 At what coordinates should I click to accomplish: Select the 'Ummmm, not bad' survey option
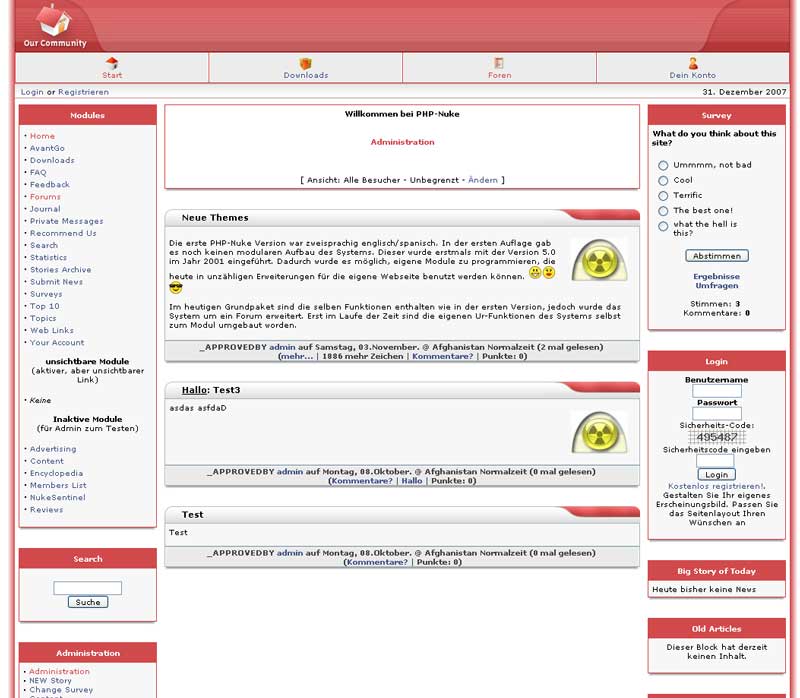pos(663,165)
